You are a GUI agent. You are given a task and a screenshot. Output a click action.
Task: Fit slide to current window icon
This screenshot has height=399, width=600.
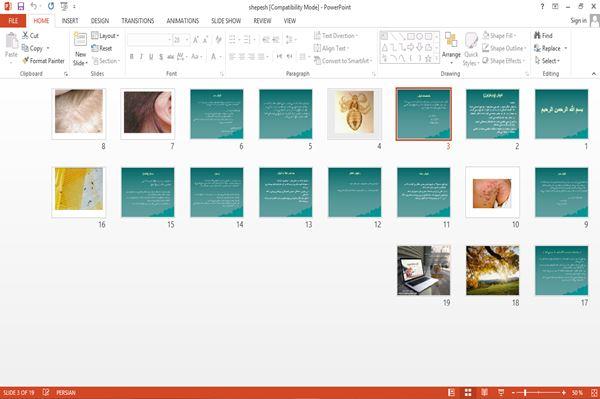594,392
